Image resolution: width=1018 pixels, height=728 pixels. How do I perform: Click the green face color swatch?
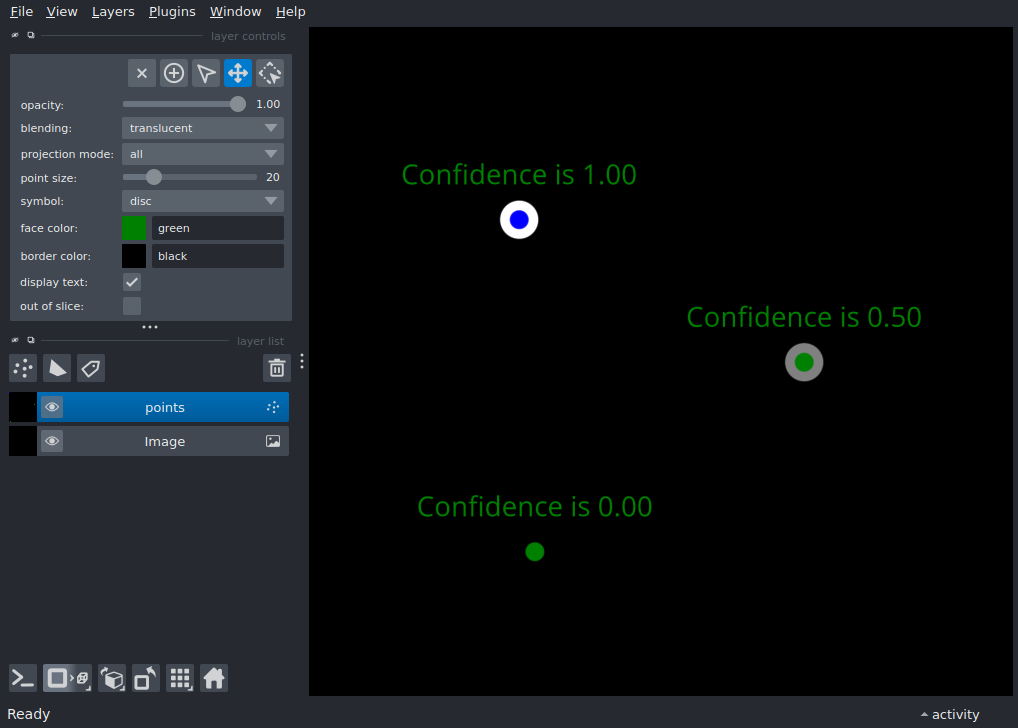(x=134, y=228)
